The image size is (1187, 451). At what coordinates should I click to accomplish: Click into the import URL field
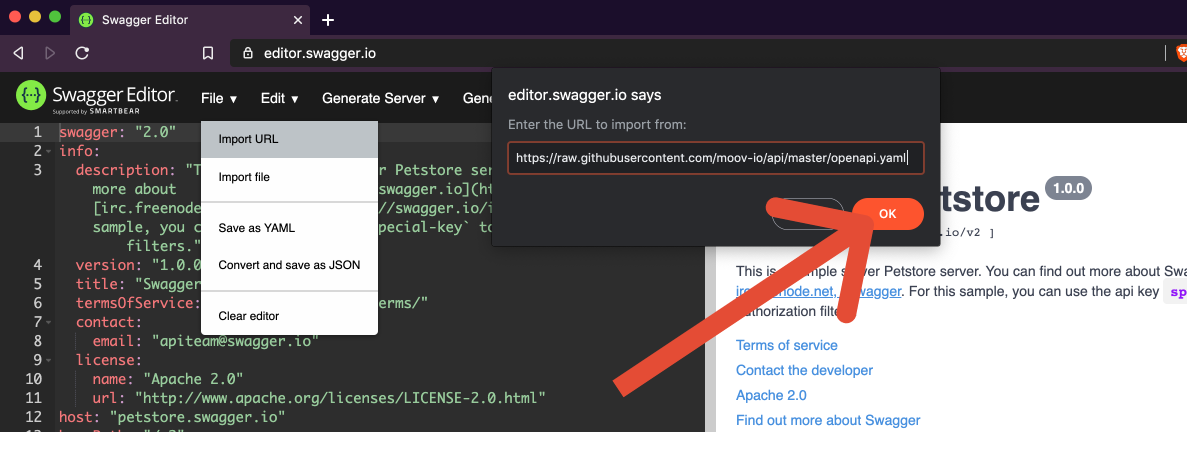715,158
